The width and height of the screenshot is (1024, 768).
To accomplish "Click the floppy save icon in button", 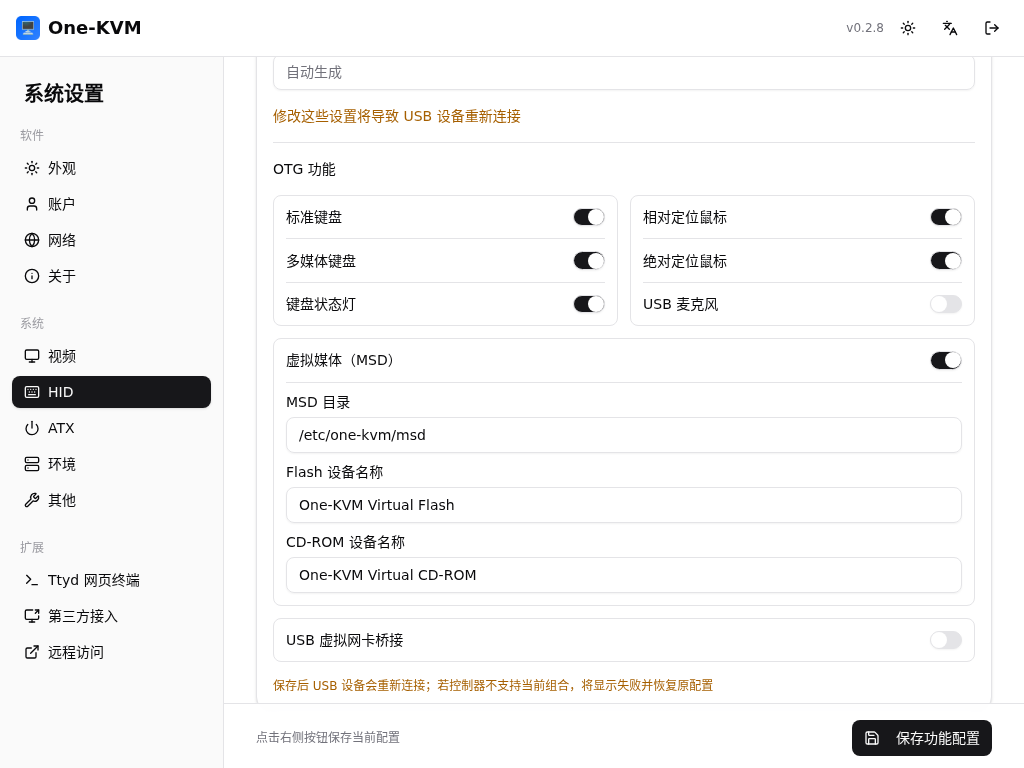I will pyautogui.click(x=872, y=738).
